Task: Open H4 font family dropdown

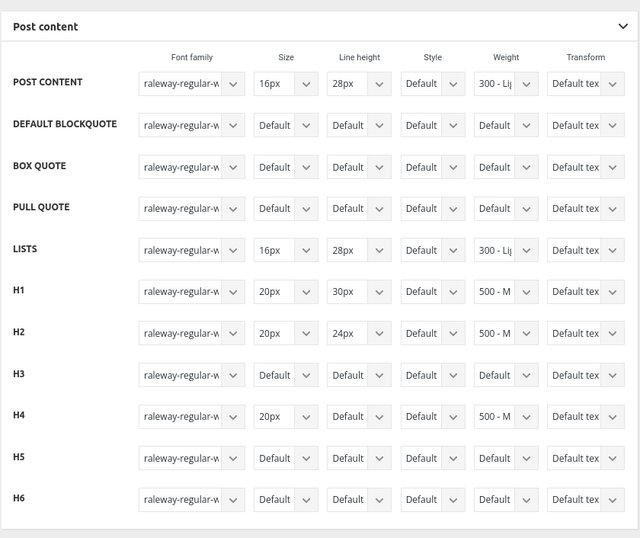Action: click(x=192, y=417)
